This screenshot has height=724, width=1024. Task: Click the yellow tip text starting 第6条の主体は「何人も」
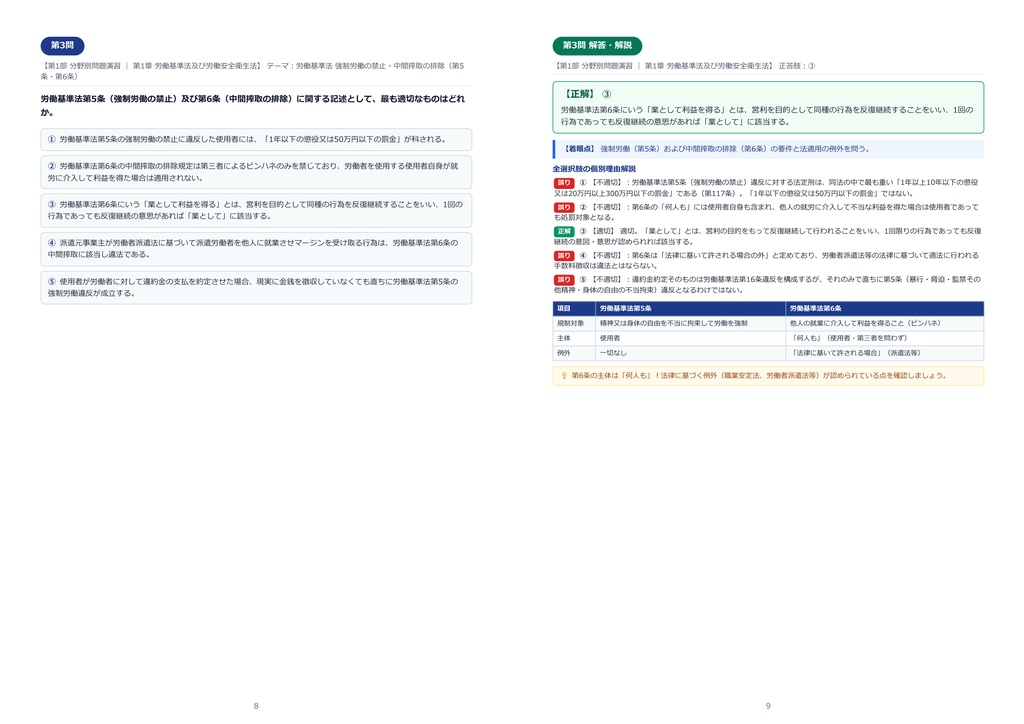759,376
